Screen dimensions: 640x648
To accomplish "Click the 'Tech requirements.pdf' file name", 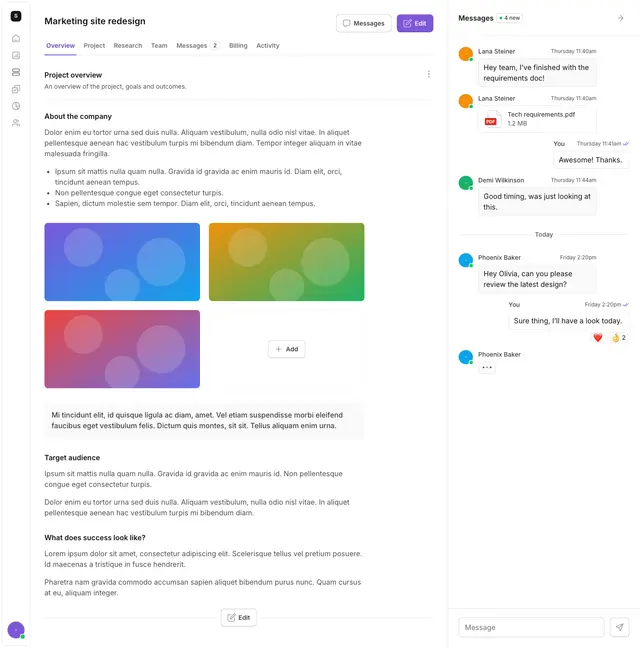I will click(x=541, y=114).
